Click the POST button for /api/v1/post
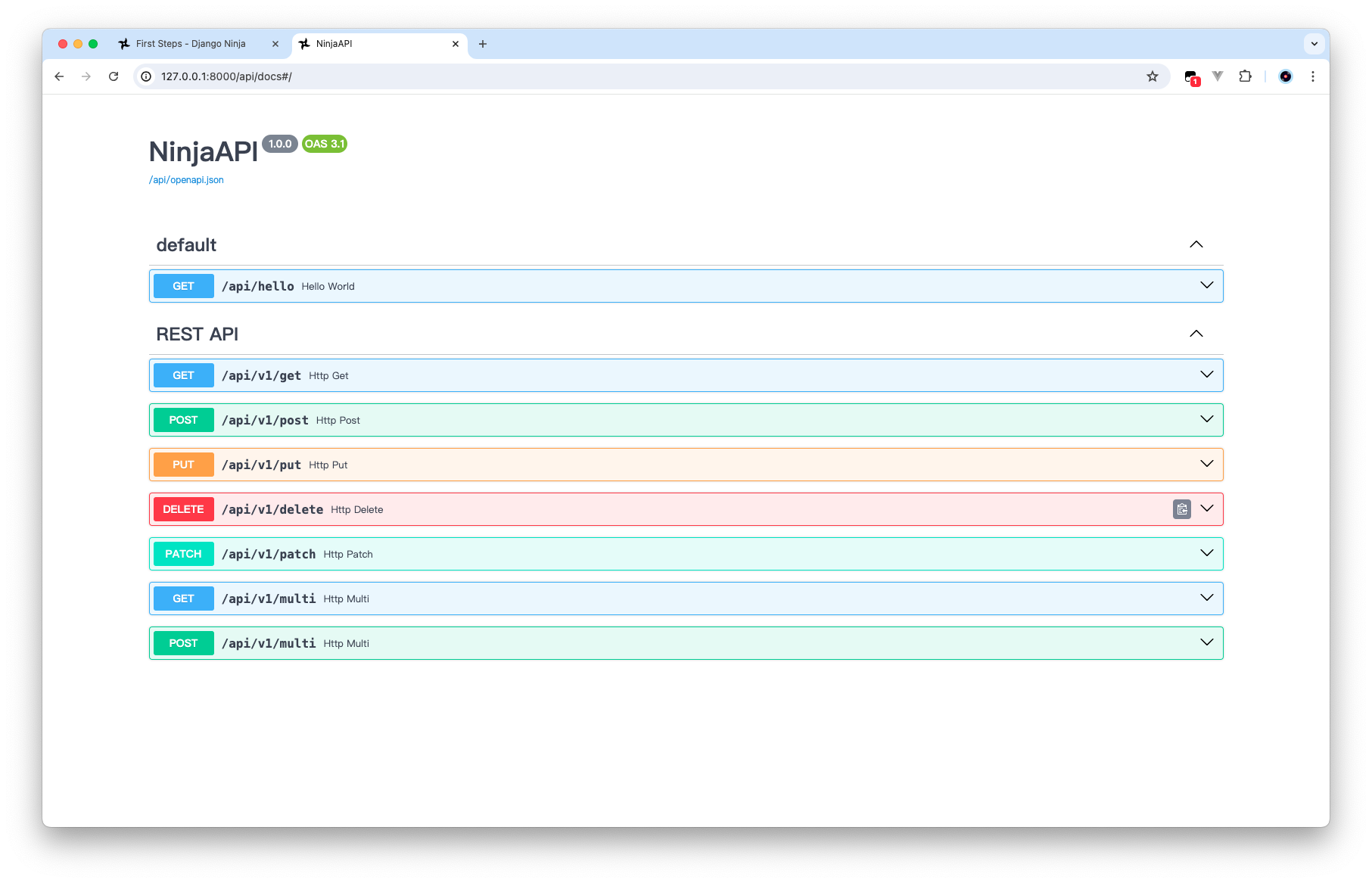The image size is (1372, 883). 184,420
